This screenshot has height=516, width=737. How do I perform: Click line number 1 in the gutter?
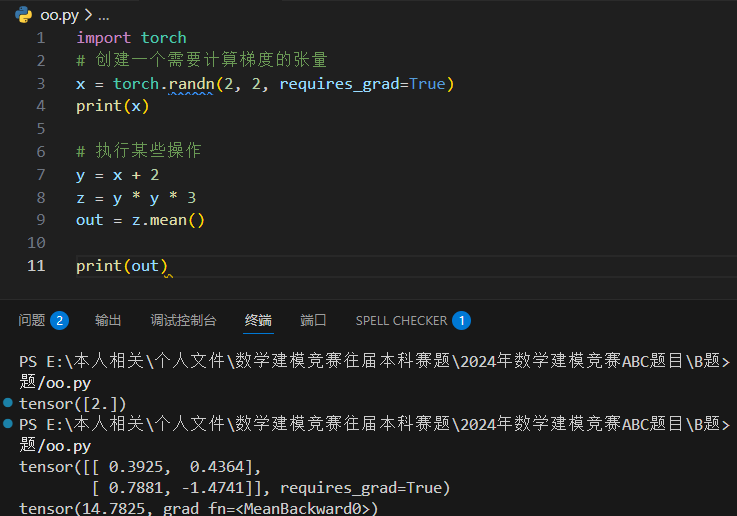pos(41,38)
